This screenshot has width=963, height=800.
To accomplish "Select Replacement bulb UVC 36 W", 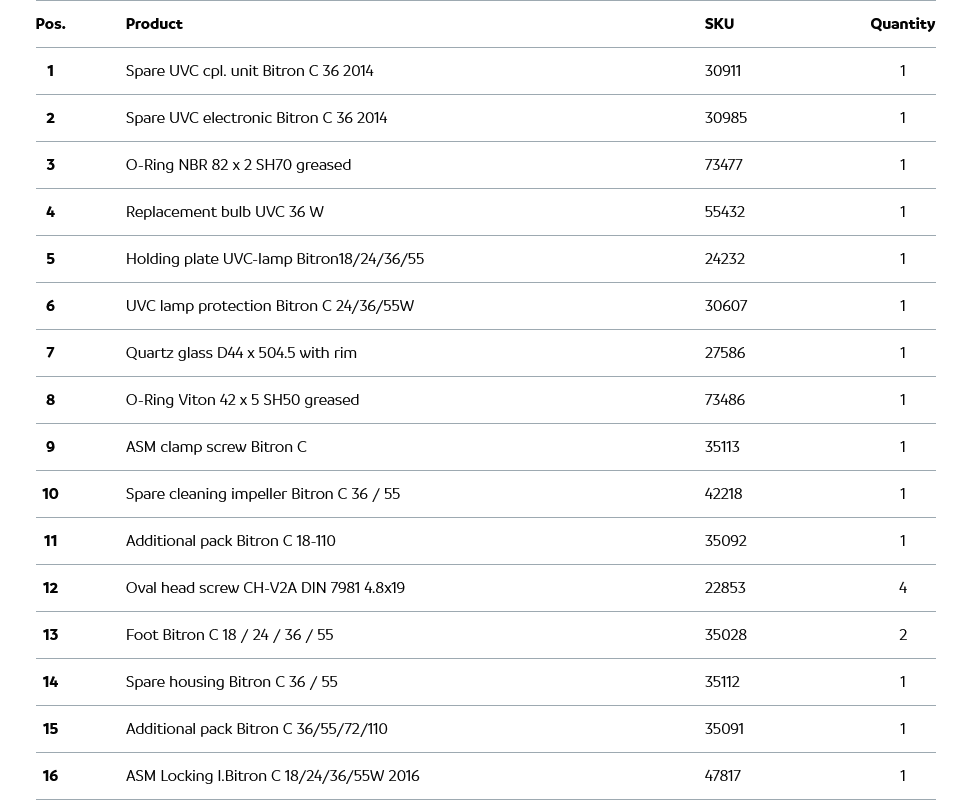I will 224,212.
